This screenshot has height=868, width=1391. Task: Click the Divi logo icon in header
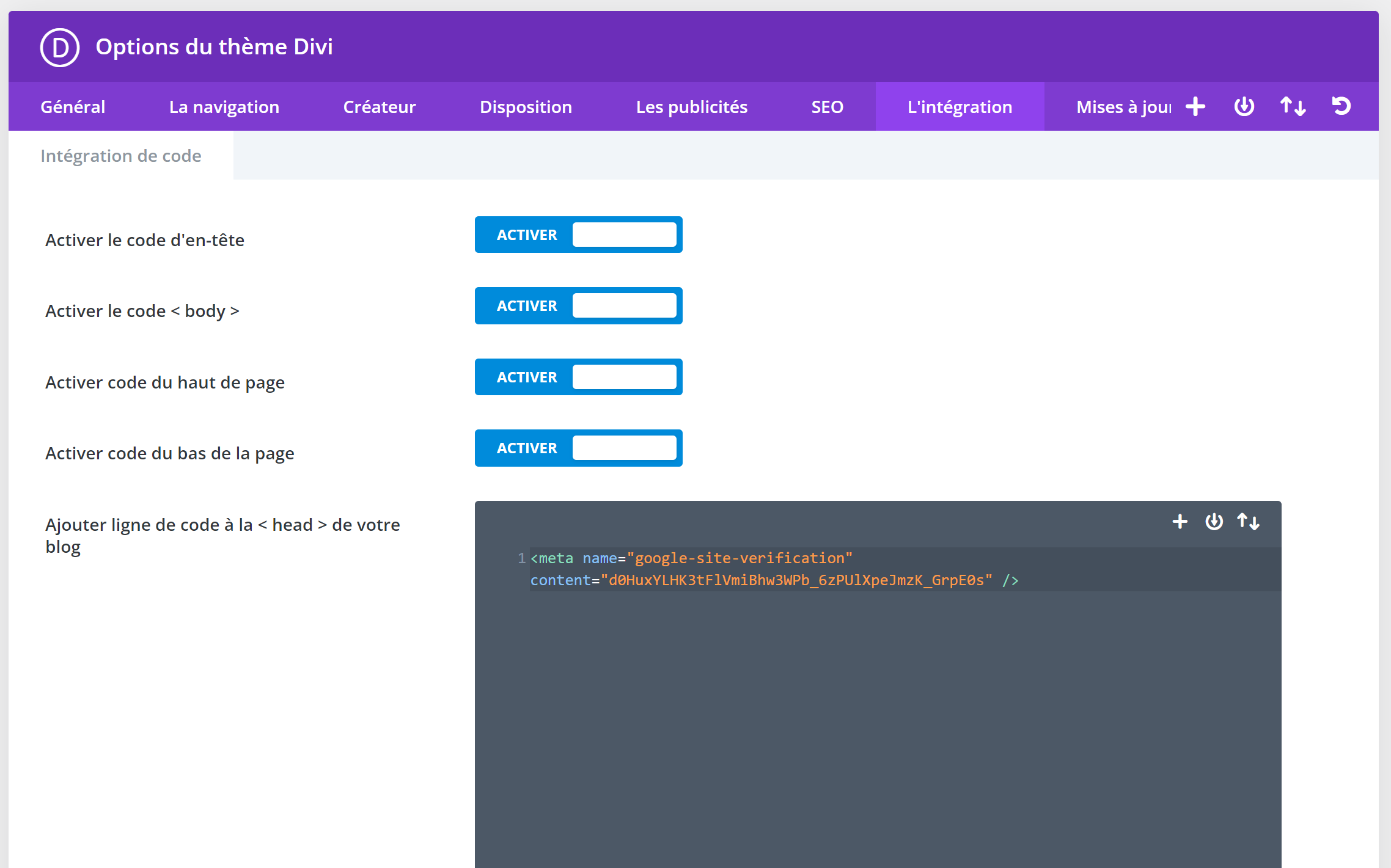[60, 47]
